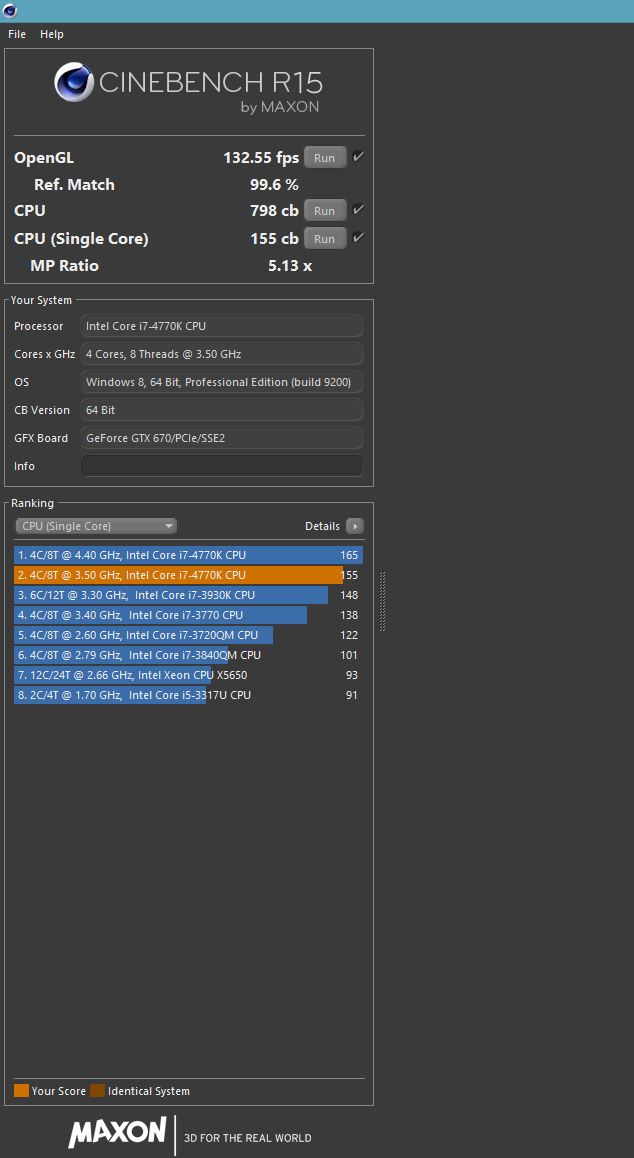Toggle the CPU (Single Core) test checkbox
This screenshot has width=634, height=1158.
358,238
